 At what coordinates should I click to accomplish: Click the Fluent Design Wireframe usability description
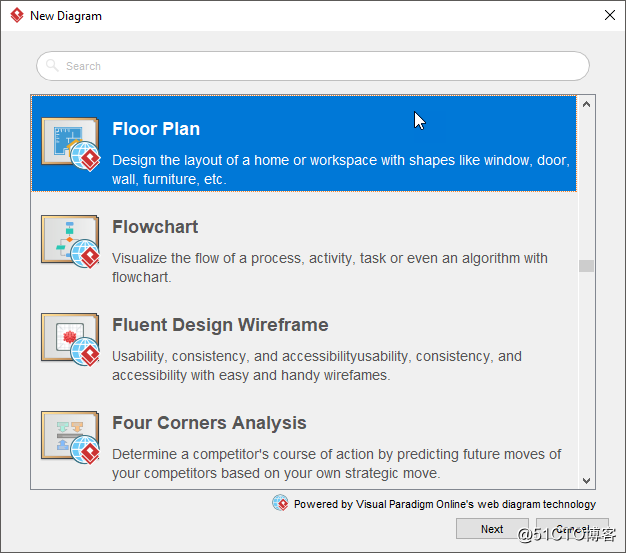coord(317,366)
